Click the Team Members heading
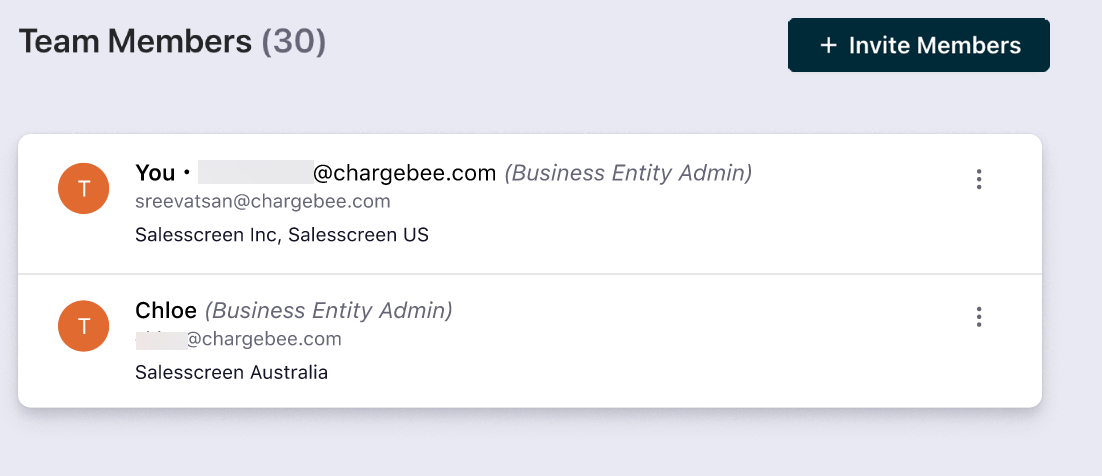1102x476 pixels. [135, 42]
